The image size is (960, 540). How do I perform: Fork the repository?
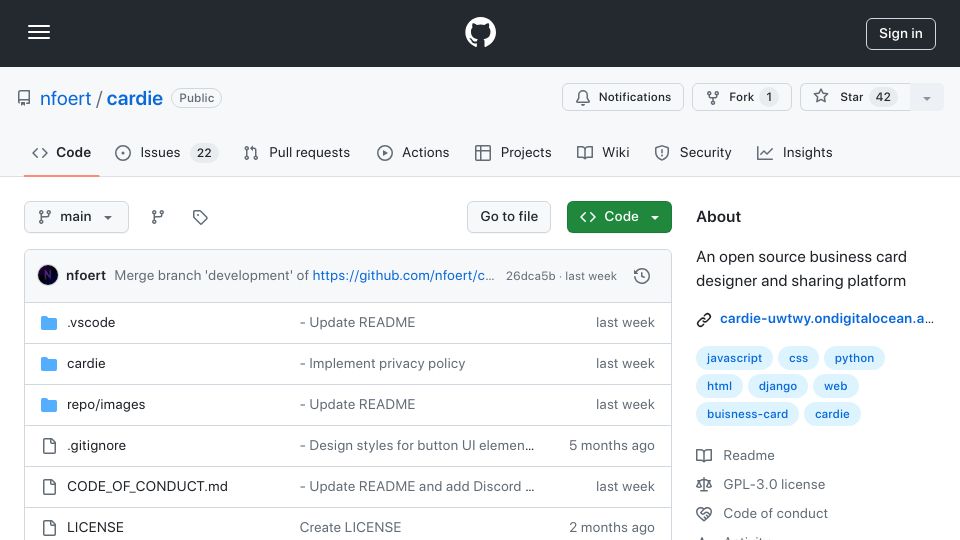[x=741, y=97]
